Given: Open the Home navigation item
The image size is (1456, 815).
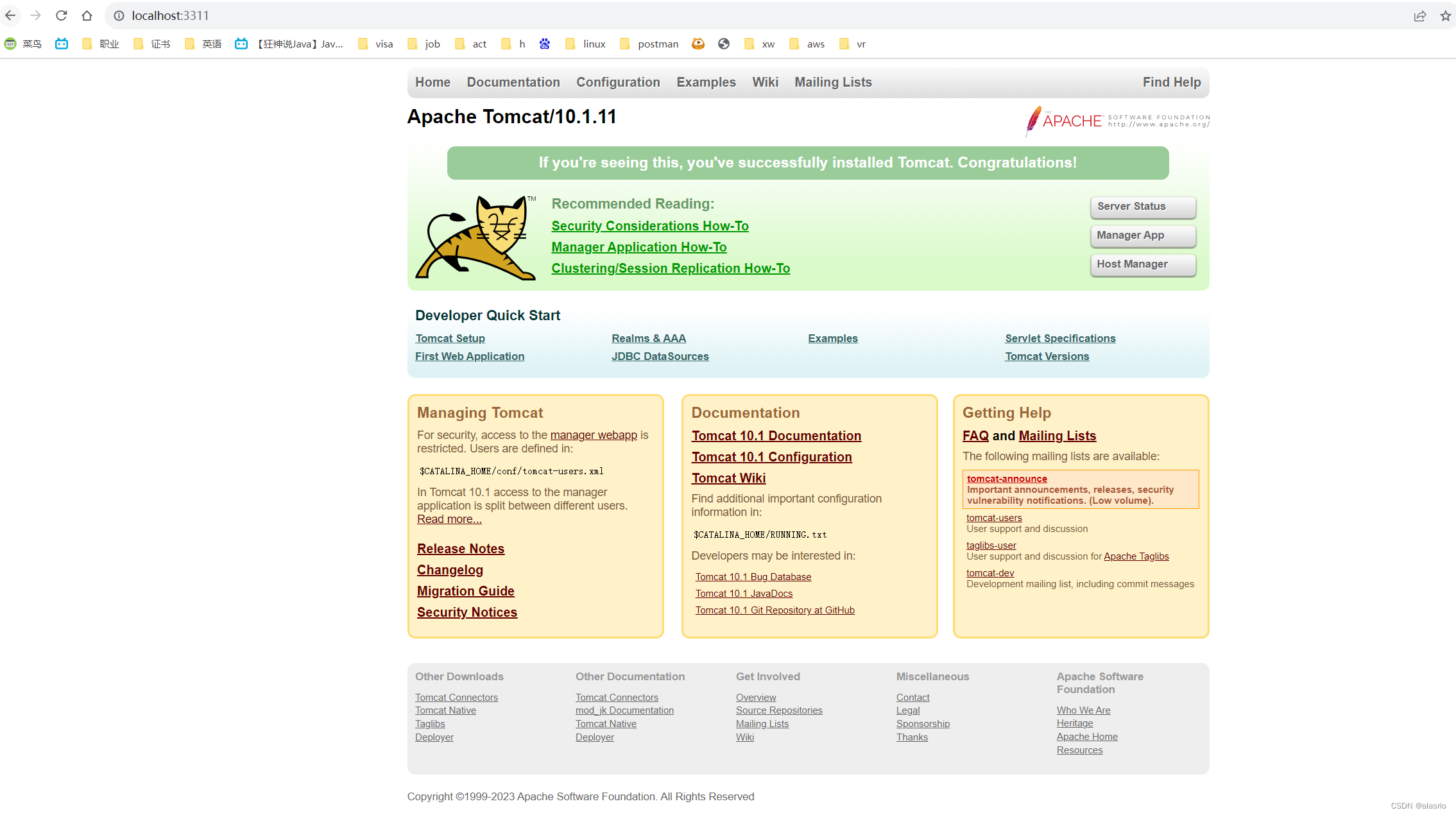Looking at the screenshot, I should pos(433,82).
